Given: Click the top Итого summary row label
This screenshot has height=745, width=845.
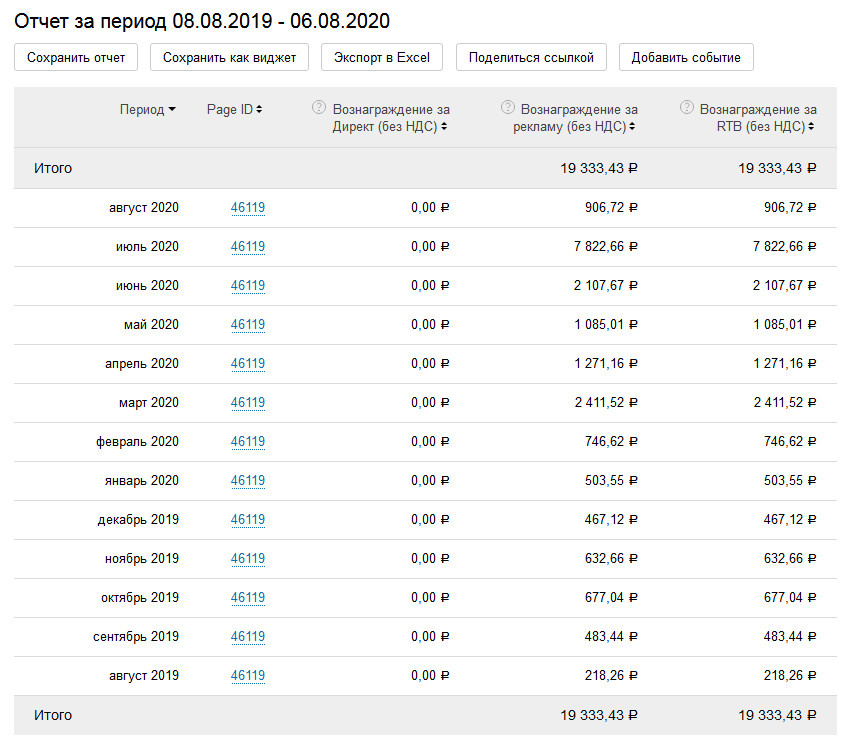Looking at the screenshot, I should [53, 169].
